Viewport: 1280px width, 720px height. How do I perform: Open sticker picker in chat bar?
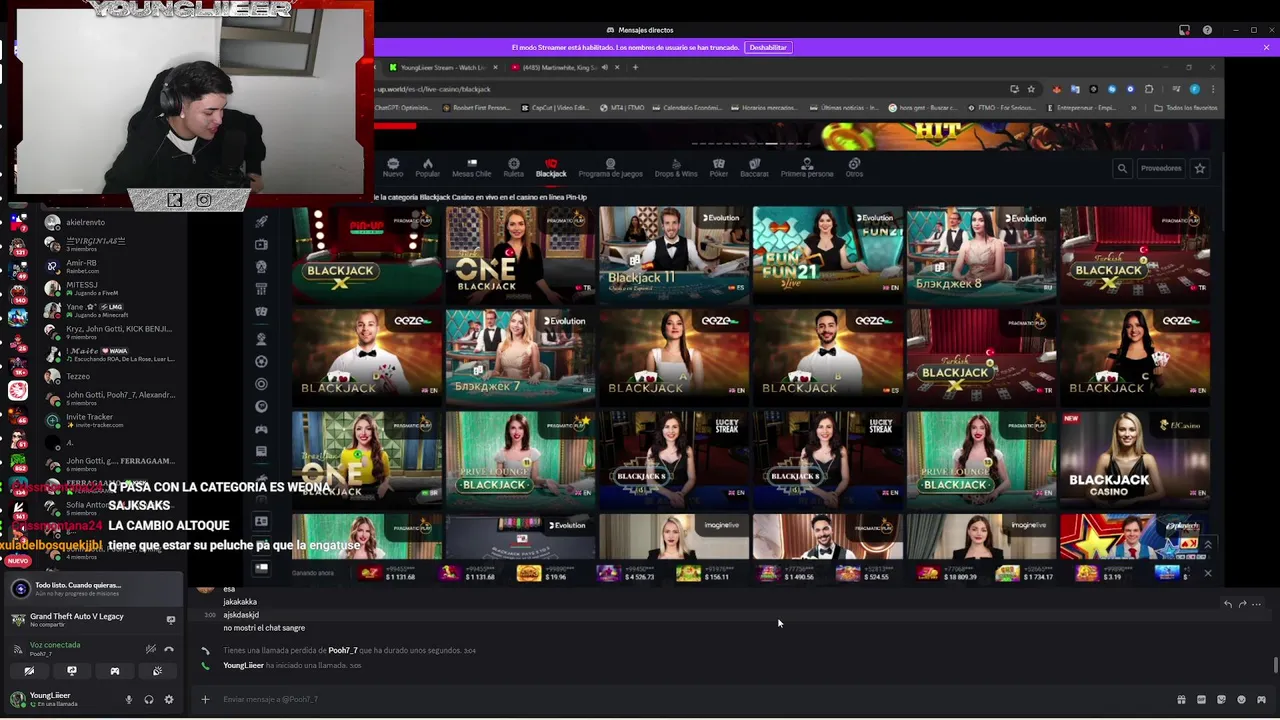1221,699
